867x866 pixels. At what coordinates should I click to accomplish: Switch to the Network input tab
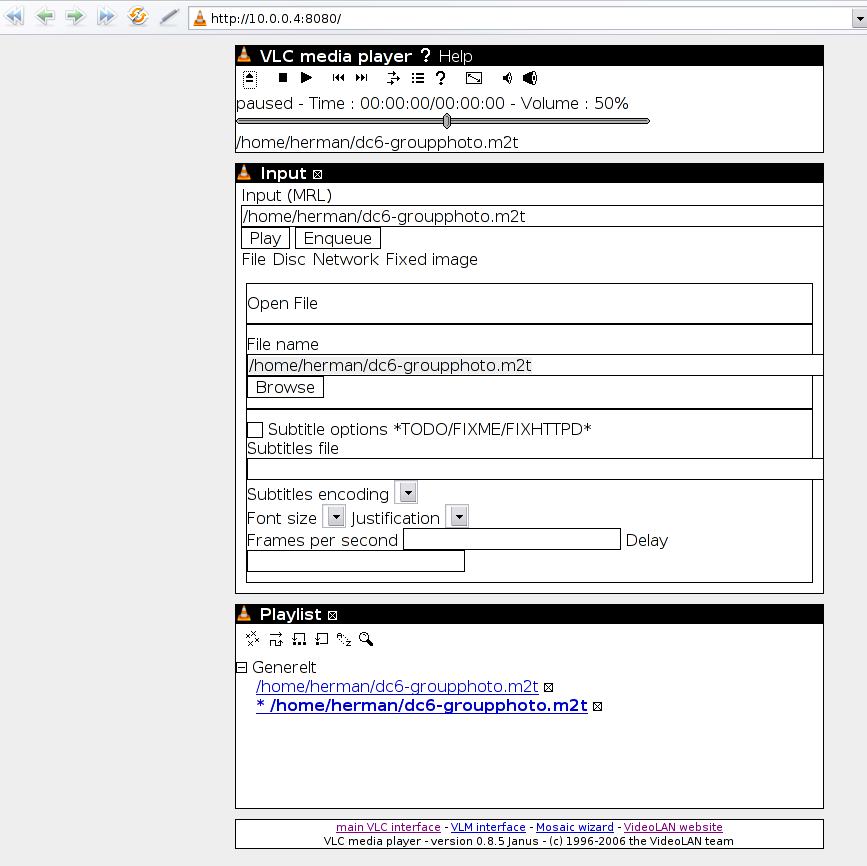pyautogui.click(x=346, y=259)
